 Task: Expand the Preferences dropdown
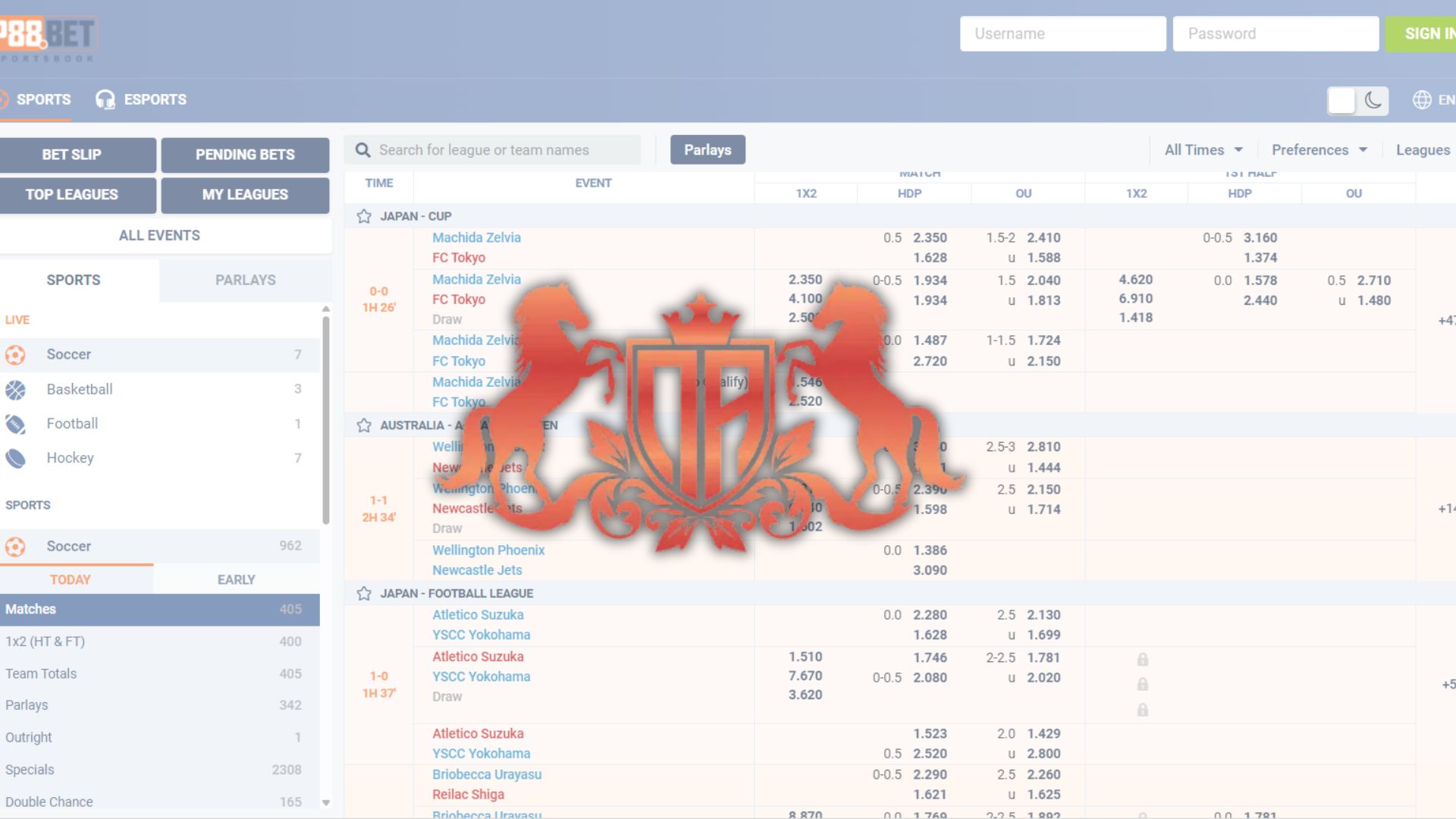pos(1319,150)
